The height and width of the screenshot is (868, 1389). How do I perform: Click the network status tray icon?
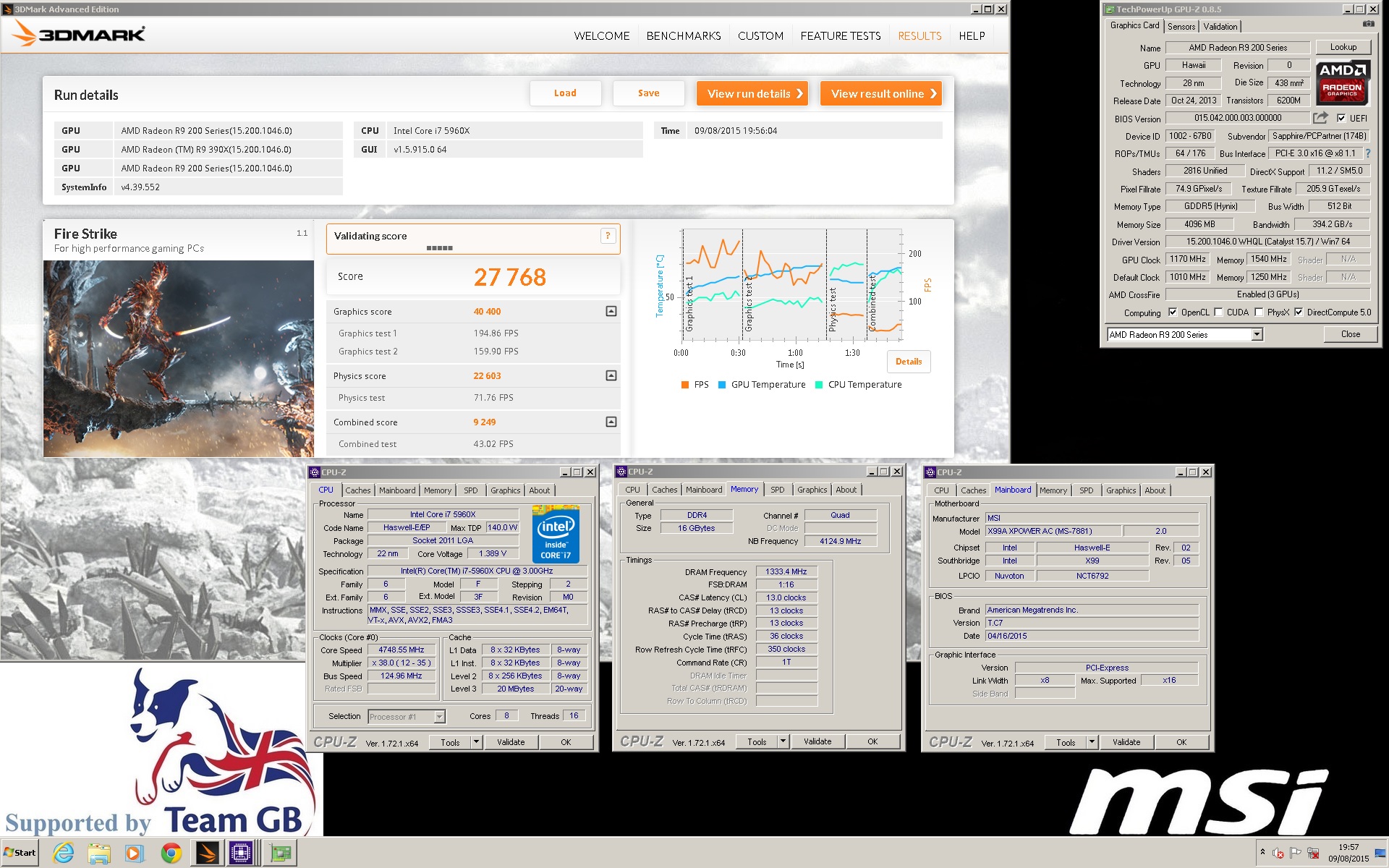tap(1313, 853)
